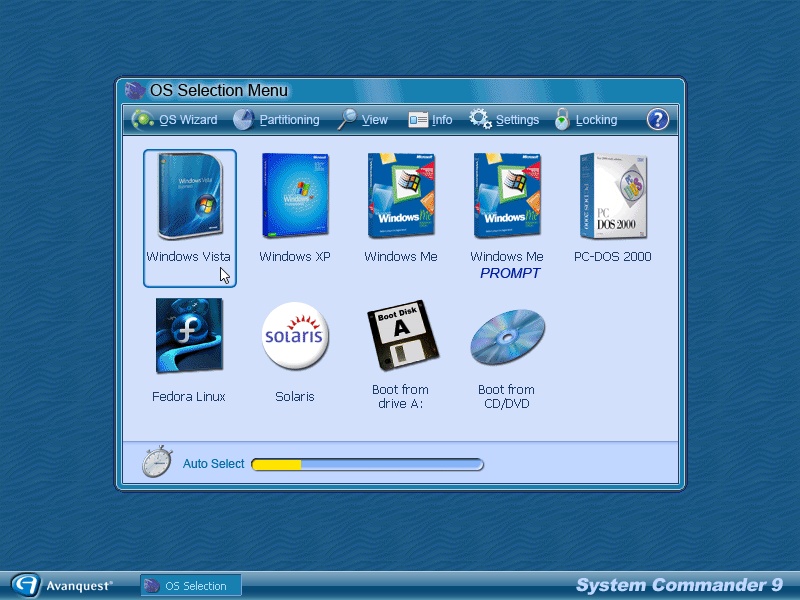Viewport: 800px width, 600px height.
Task: Open the Settings menu
Action: tap(517, 120)
